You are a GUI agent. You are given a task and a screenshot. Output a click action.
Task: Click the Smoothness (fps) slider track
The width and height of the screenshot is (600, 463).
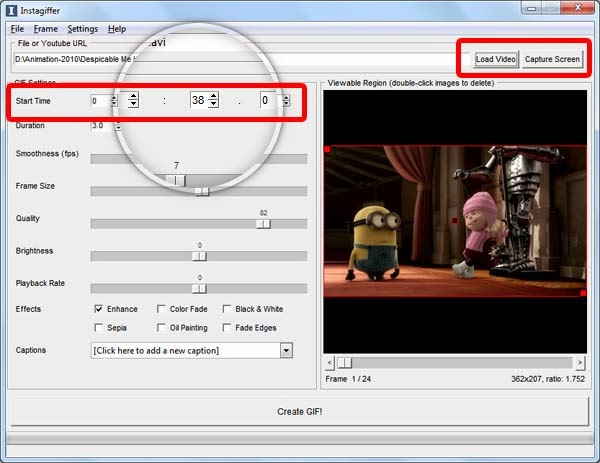pos(199,159)
